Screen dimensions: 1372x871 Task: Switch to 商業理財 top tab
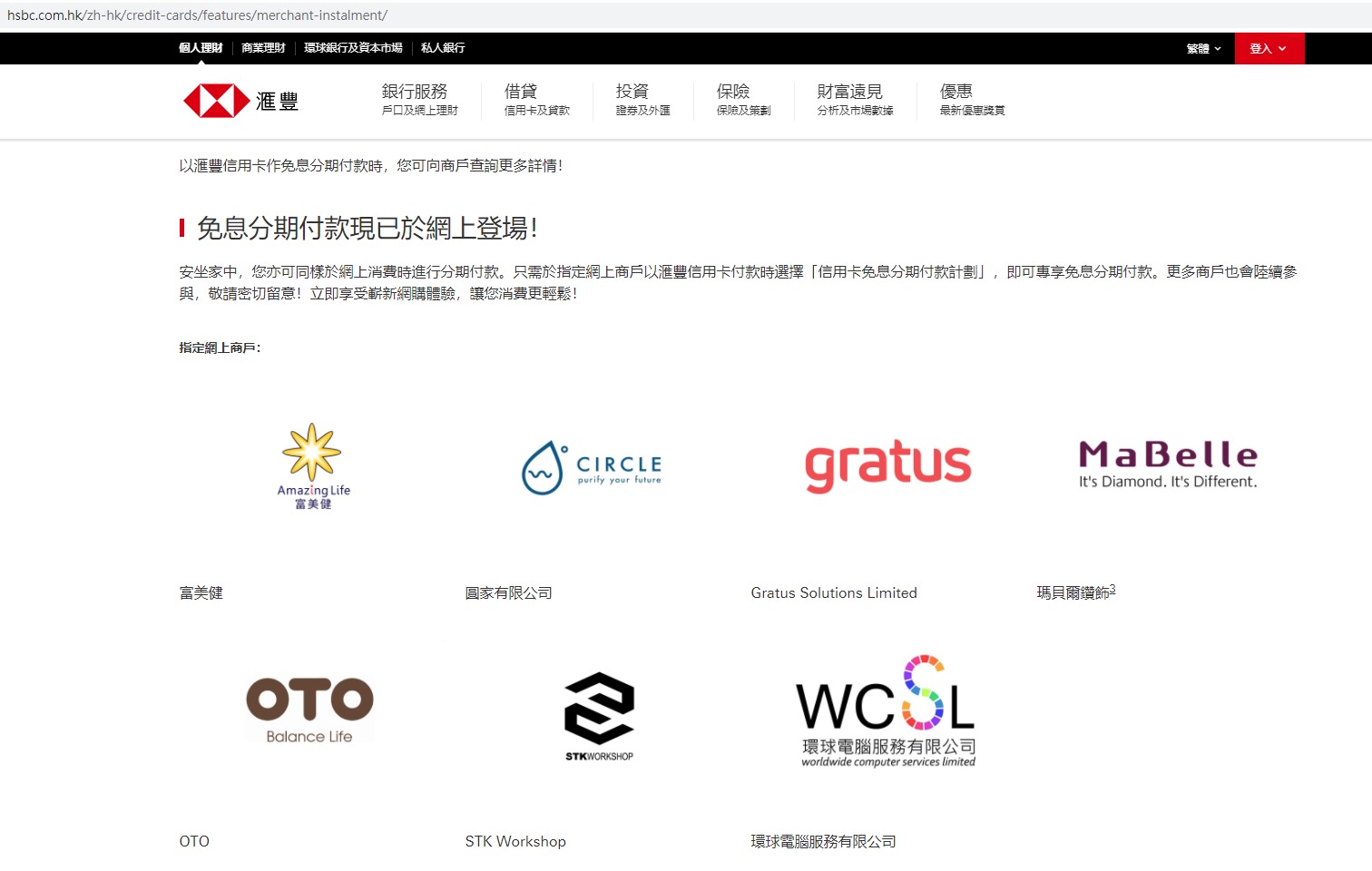(263, 48)
